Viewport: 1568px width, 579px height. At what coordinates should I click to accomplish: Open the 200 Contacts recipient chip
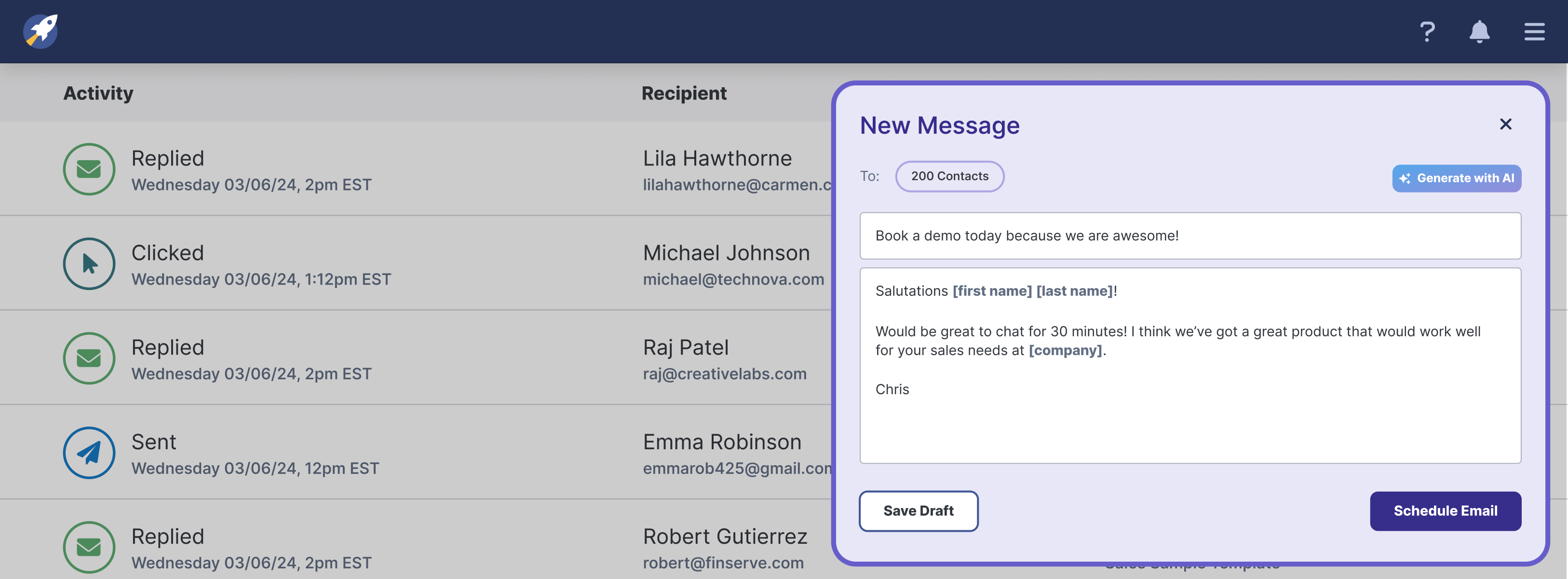949,176
